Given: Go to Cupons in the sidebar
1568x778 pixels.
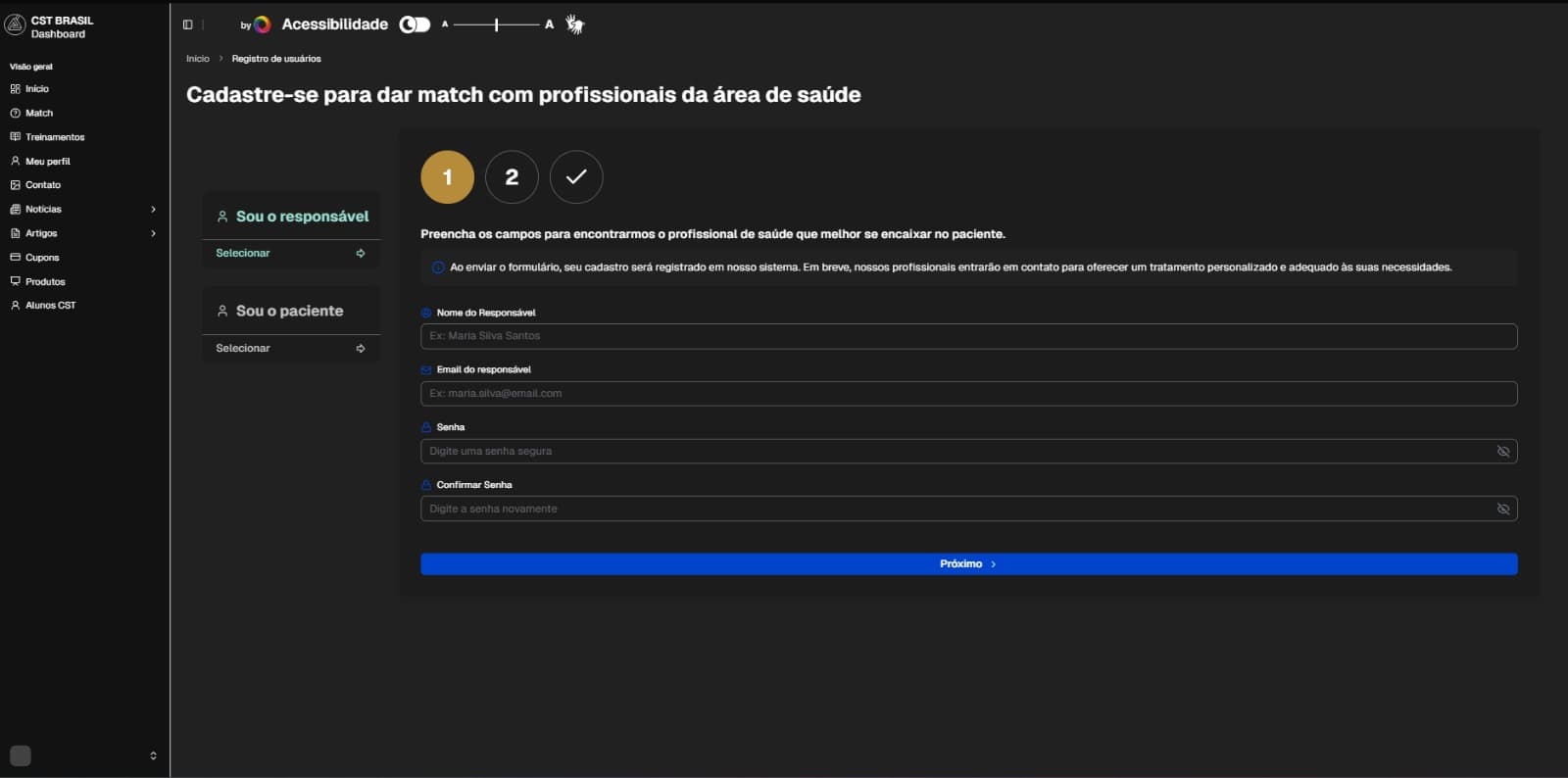Looking at the screenshot, I should [x=42, y=258].
